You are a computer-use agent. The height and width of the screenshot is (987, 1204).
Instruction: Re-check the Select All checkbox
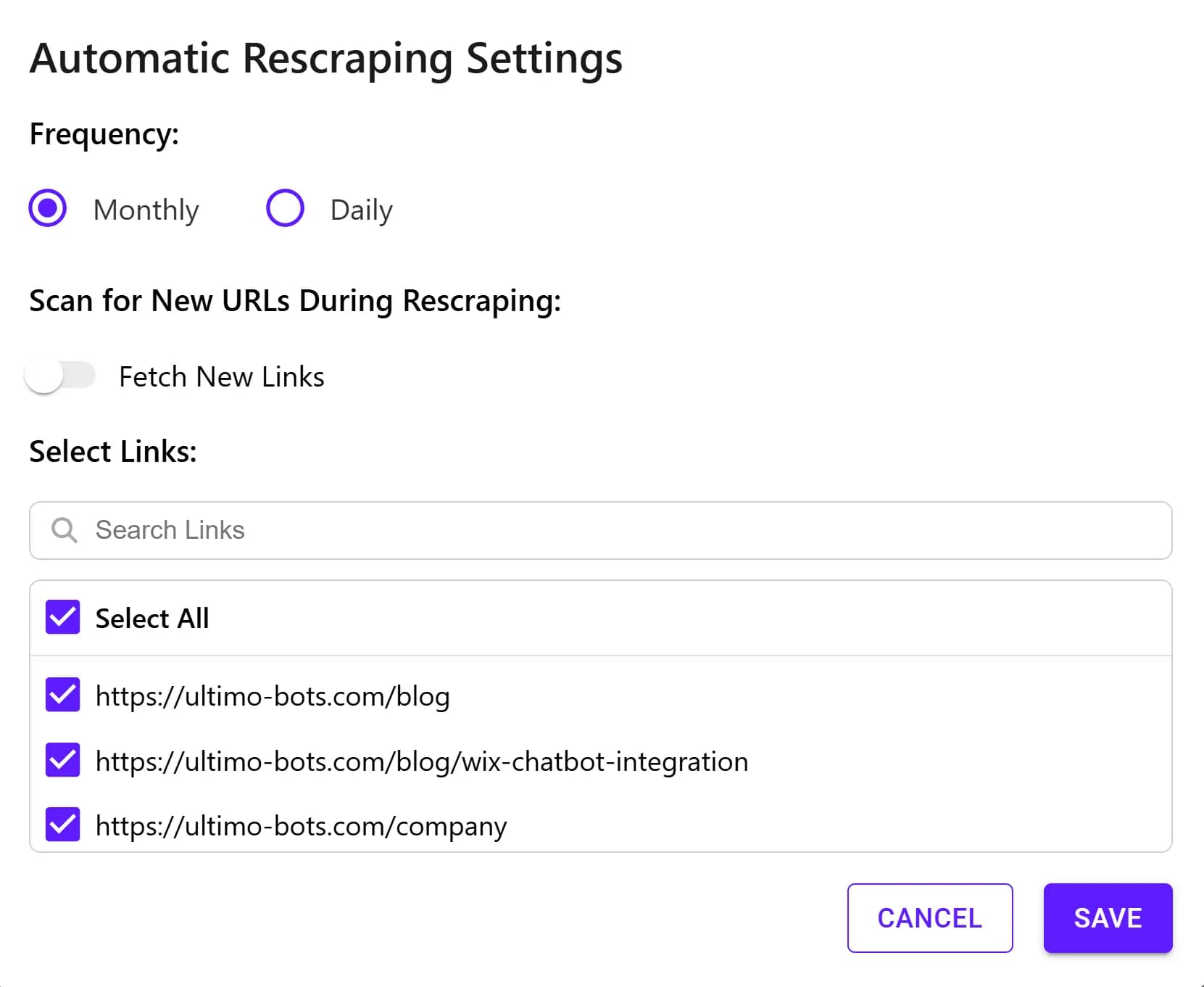[x=62, y=617]
